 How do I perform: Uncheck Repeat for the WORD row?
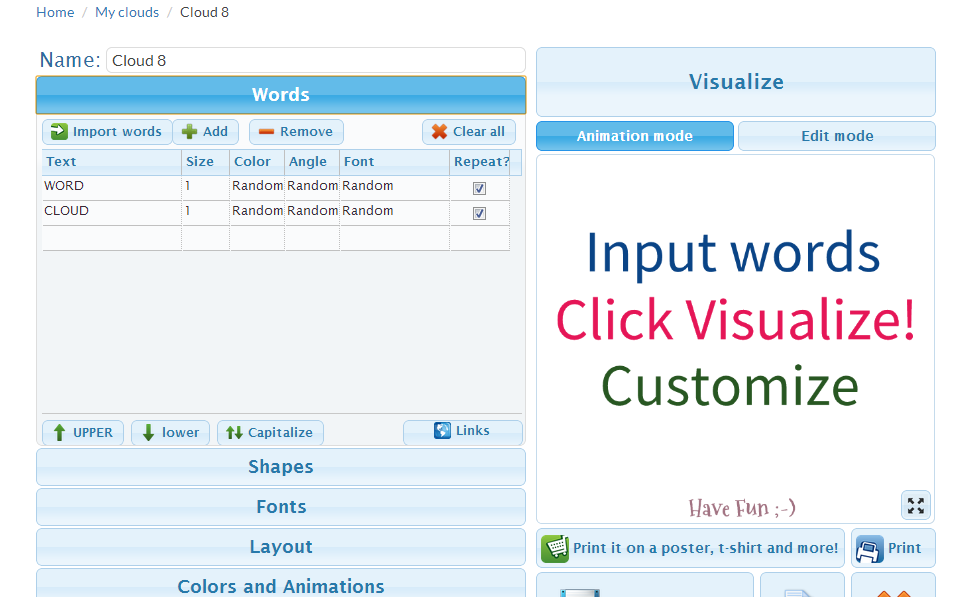click(480, 188)
